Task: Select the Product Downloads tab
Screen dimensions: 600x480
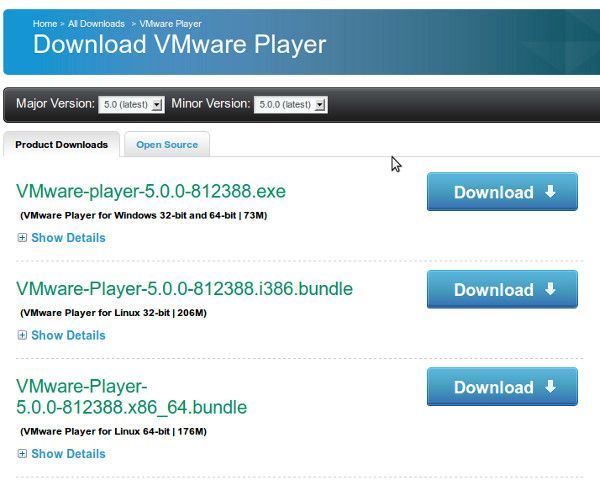Action: 62,145
